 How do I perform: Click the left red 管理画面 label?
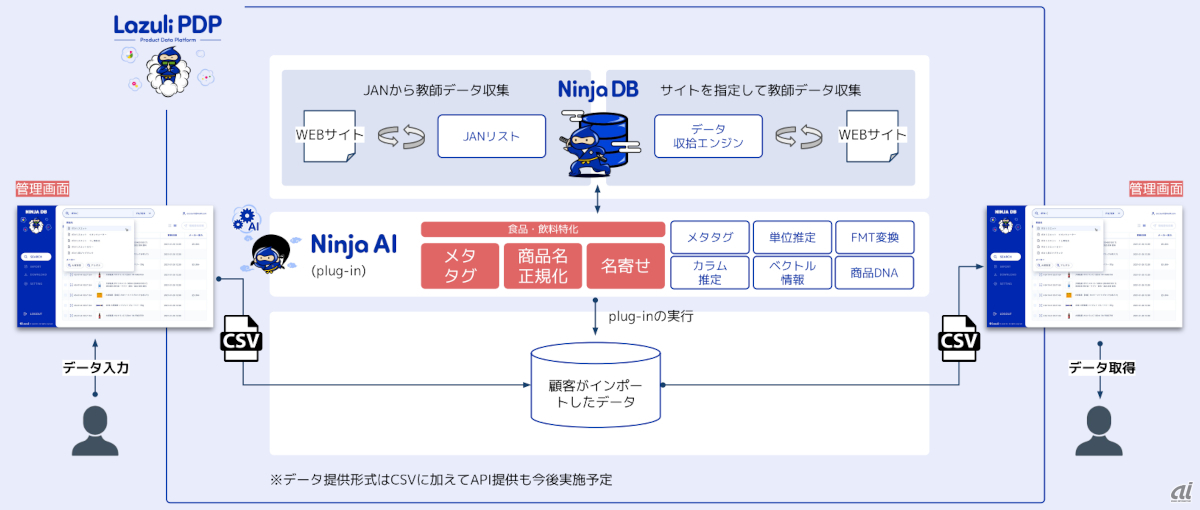point(42,188)
